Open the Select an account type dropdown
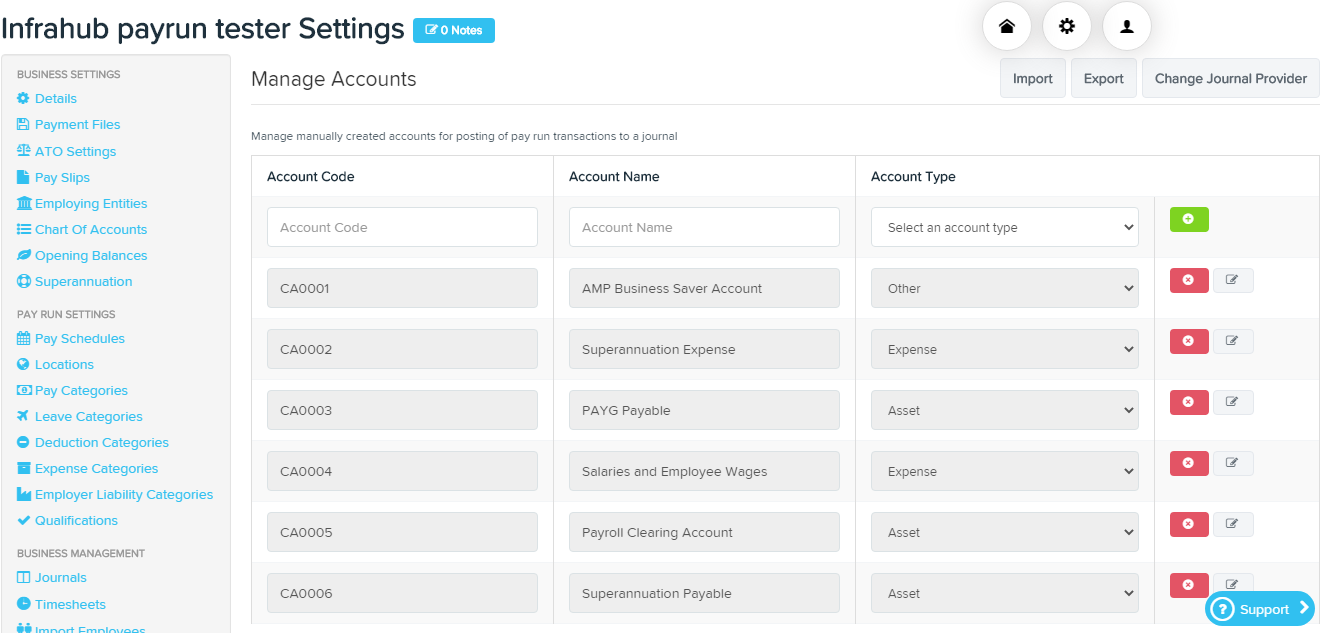 1004,227
